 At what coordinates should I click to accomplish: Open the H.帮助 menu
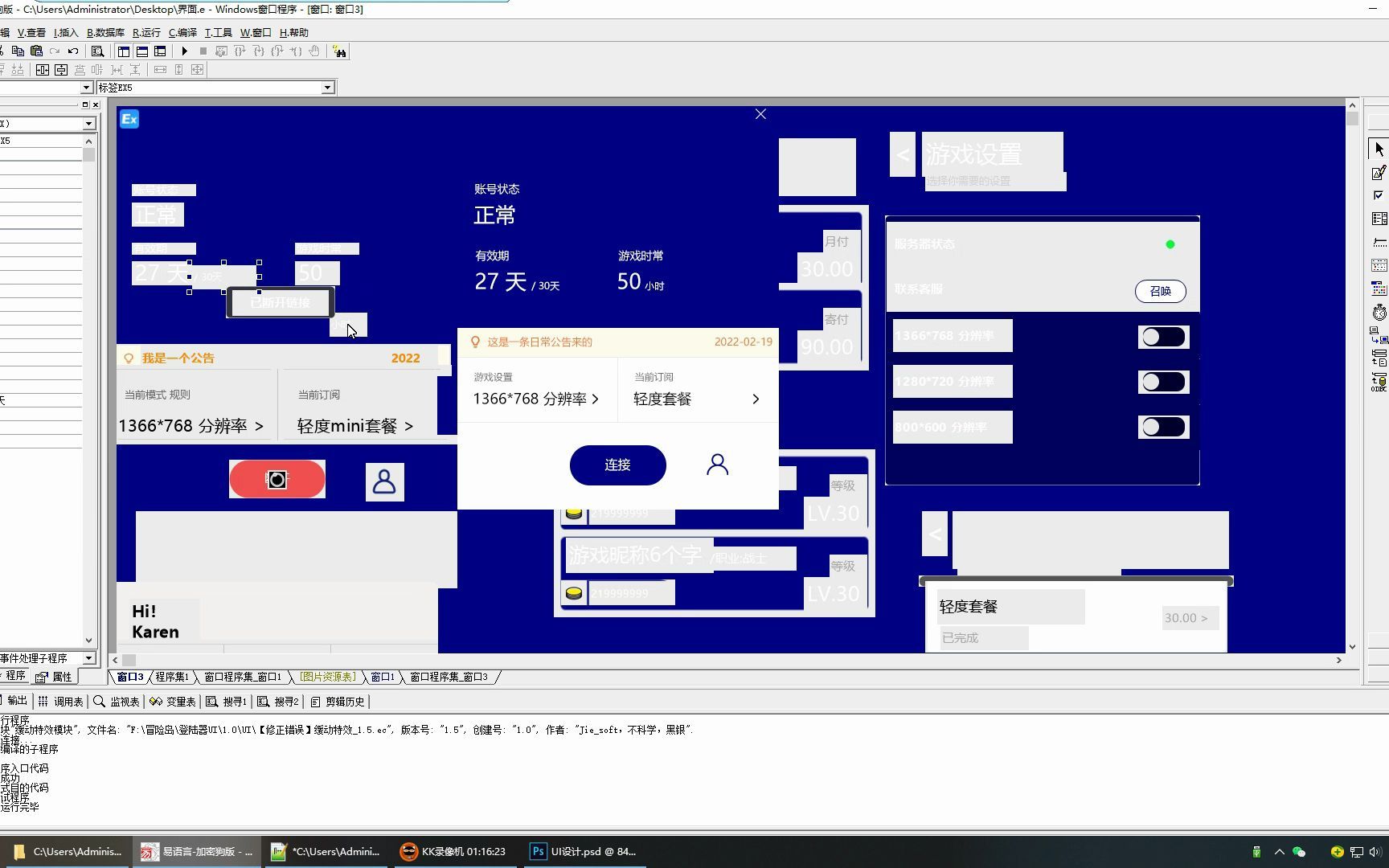click(293, 32)
